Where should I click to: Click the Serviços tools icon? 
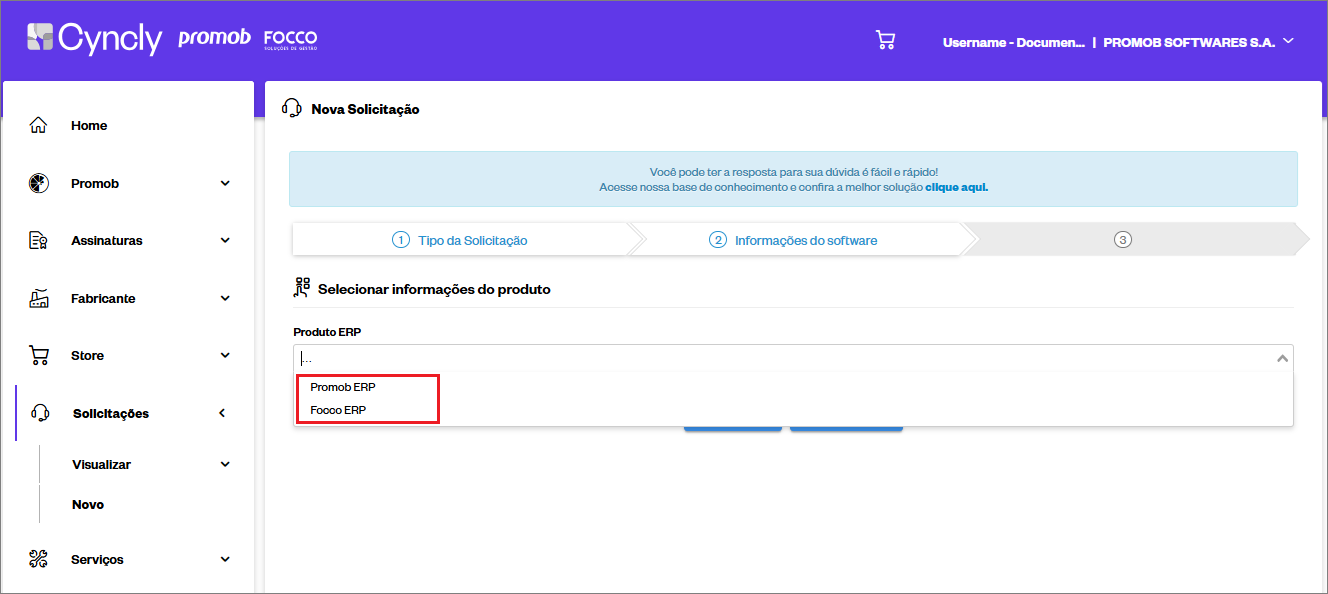39,559
